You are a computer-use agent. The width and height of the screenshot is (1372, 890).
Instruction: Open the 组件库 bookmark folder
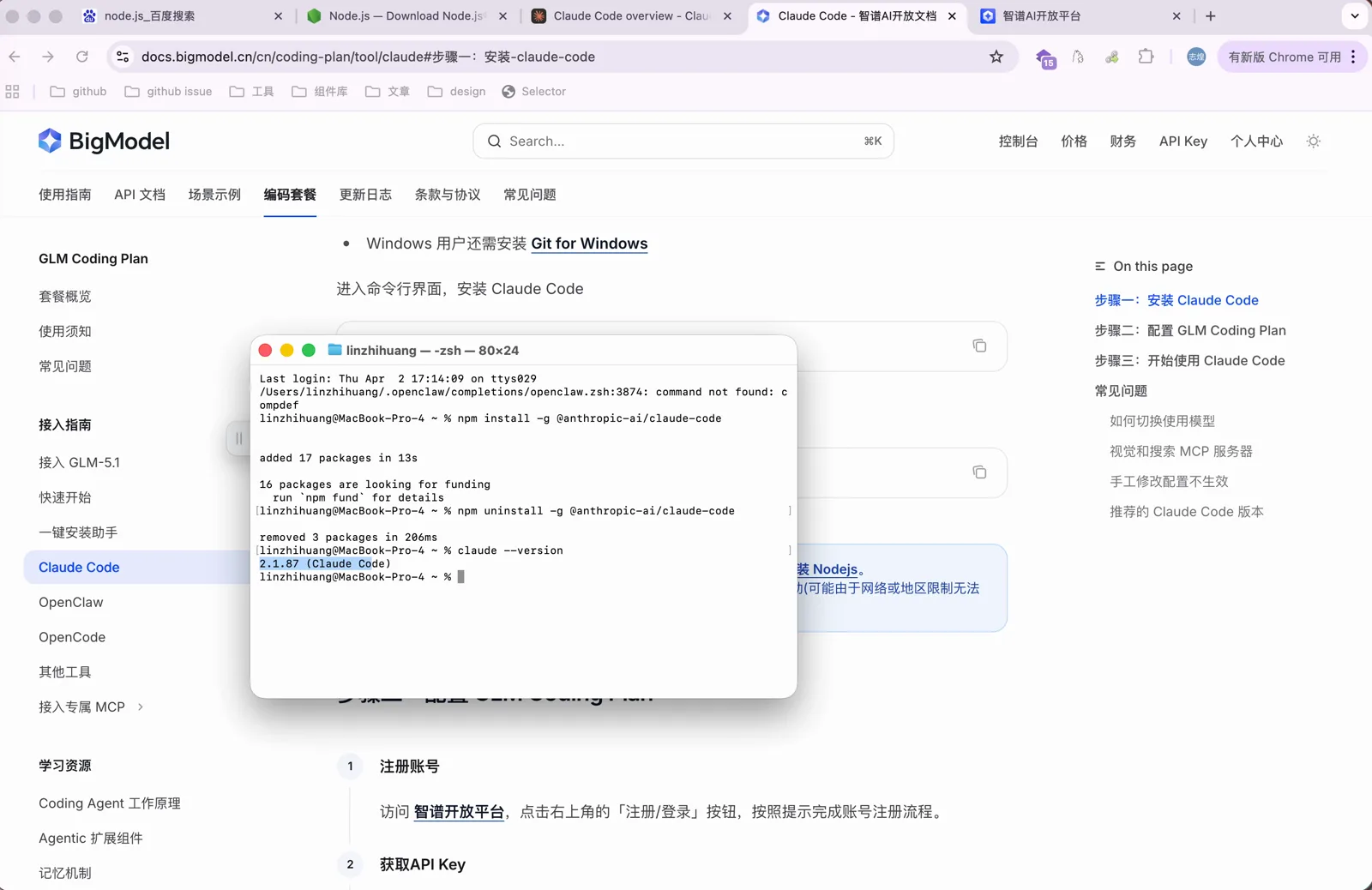319,92
